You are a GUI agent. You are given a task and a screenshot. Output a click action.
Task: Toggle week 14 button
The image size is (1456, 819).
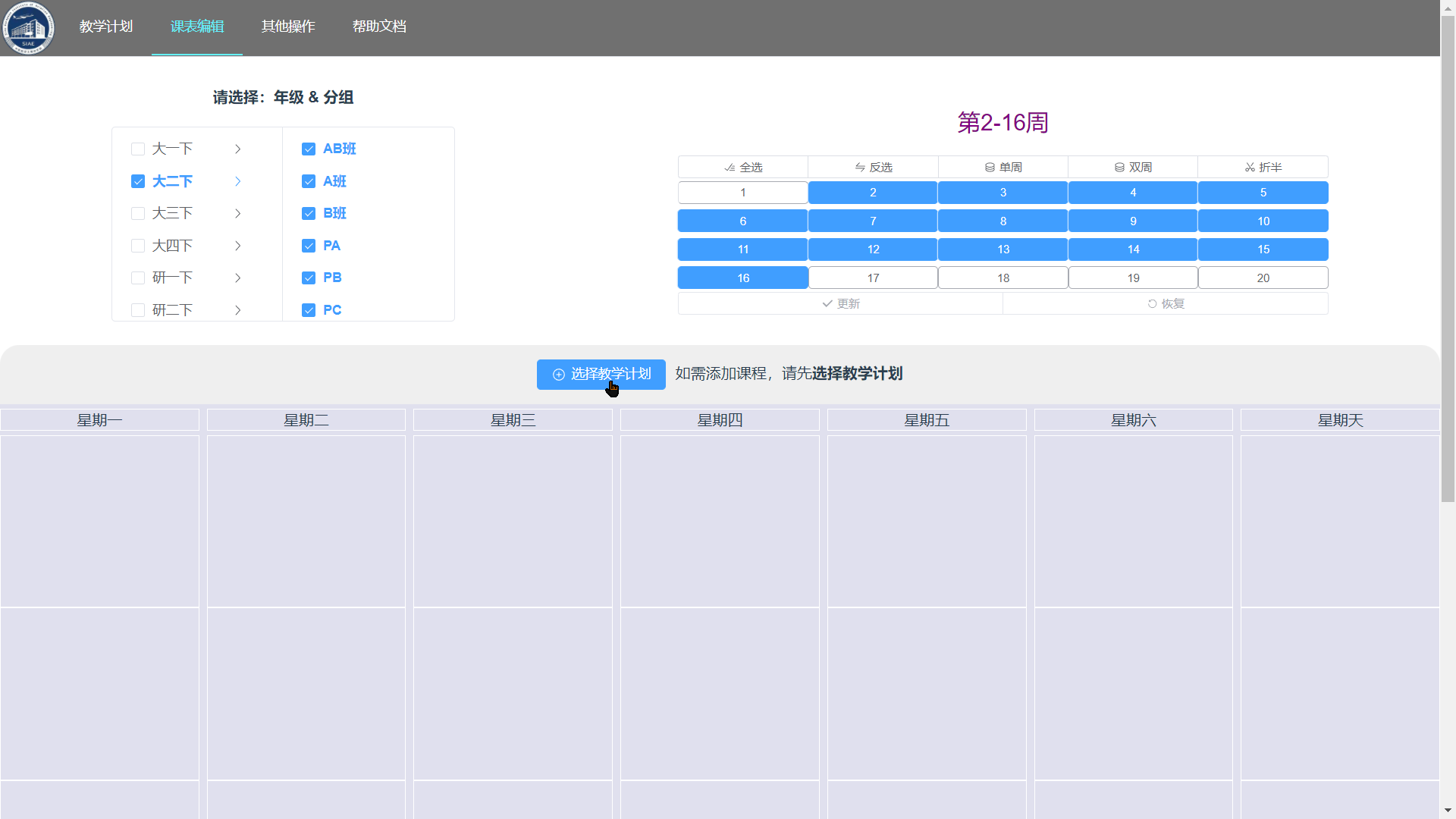point(1133,249)
